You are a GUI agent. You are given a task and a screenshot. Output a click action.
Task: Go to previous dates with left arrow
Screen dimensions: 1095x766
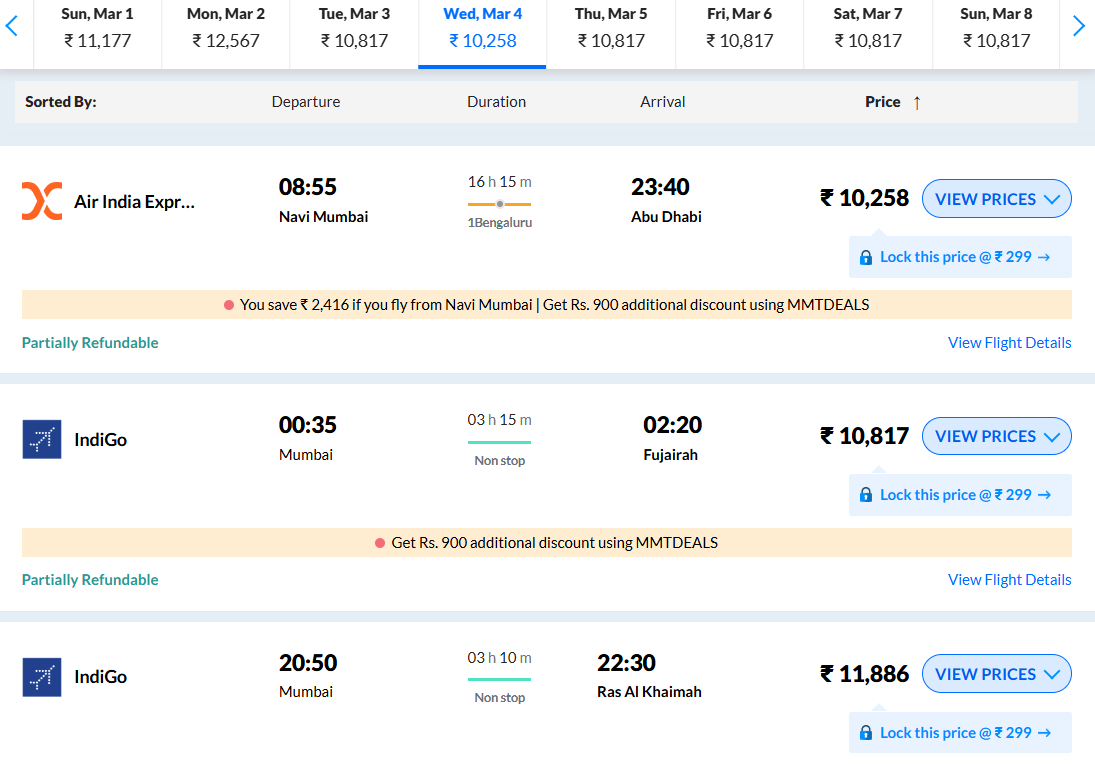pos(11,27)
